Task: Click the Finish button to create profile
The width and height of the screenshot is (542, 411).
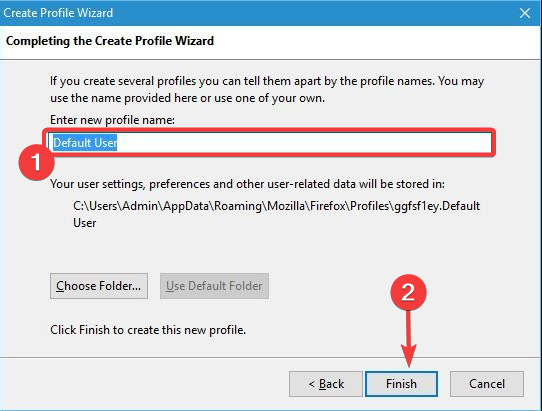Action: [x=401, y=384]
